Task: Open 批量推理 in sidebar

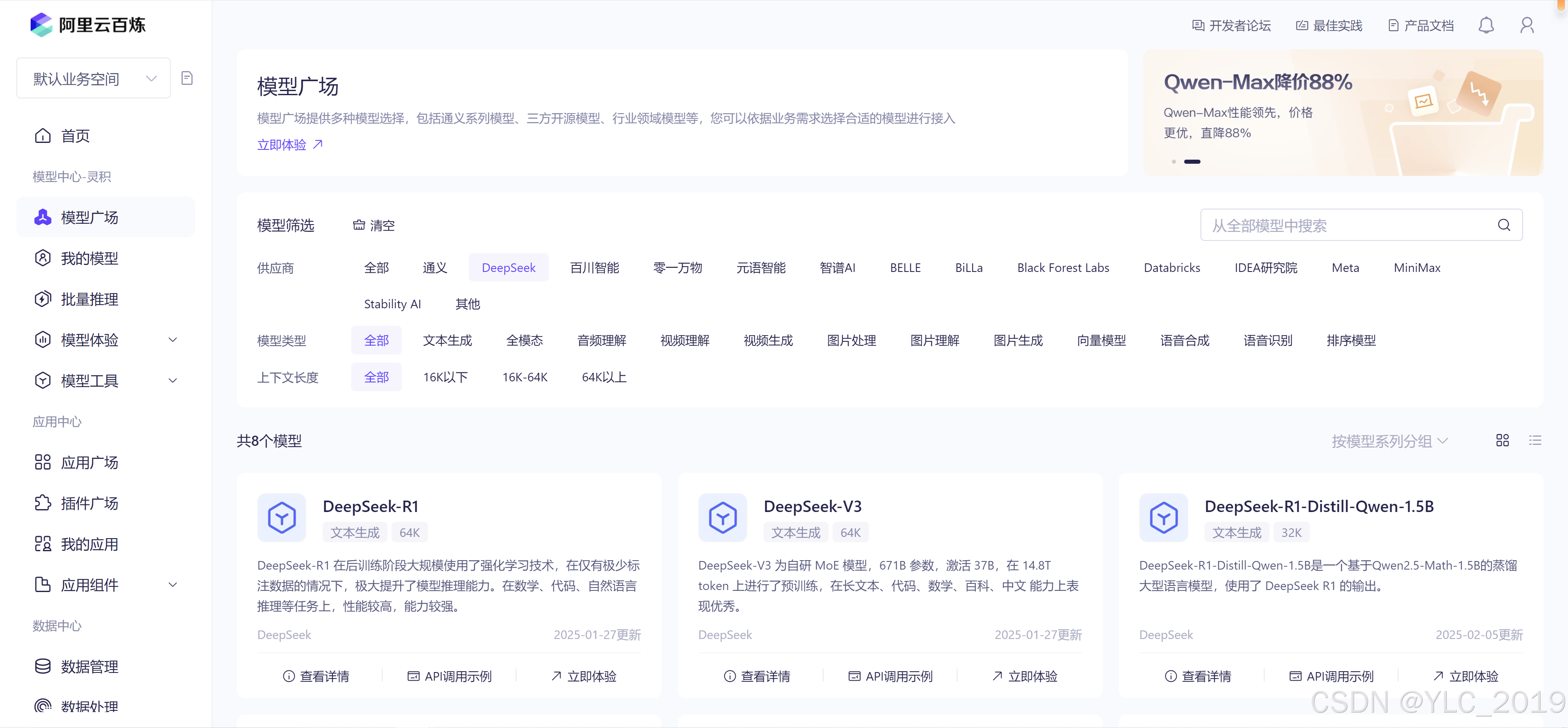Action: 106,299
